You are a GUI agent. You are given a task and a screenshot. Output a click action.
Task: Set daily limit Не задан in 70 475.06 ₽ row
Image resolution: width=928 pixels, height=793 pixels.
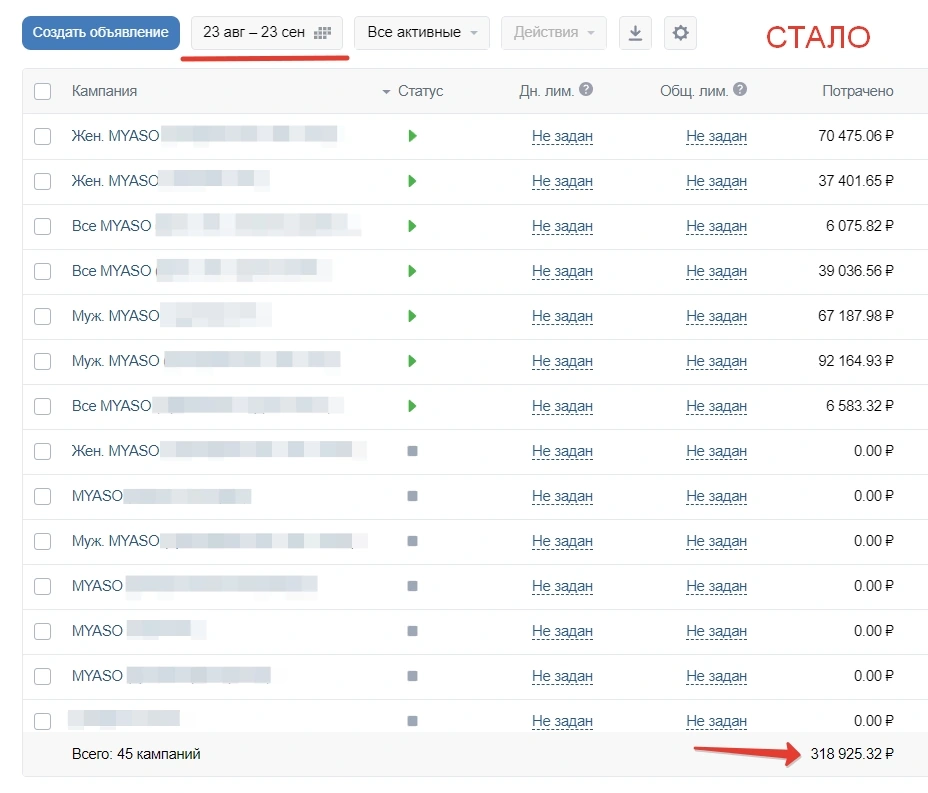[x=562, y=136]
